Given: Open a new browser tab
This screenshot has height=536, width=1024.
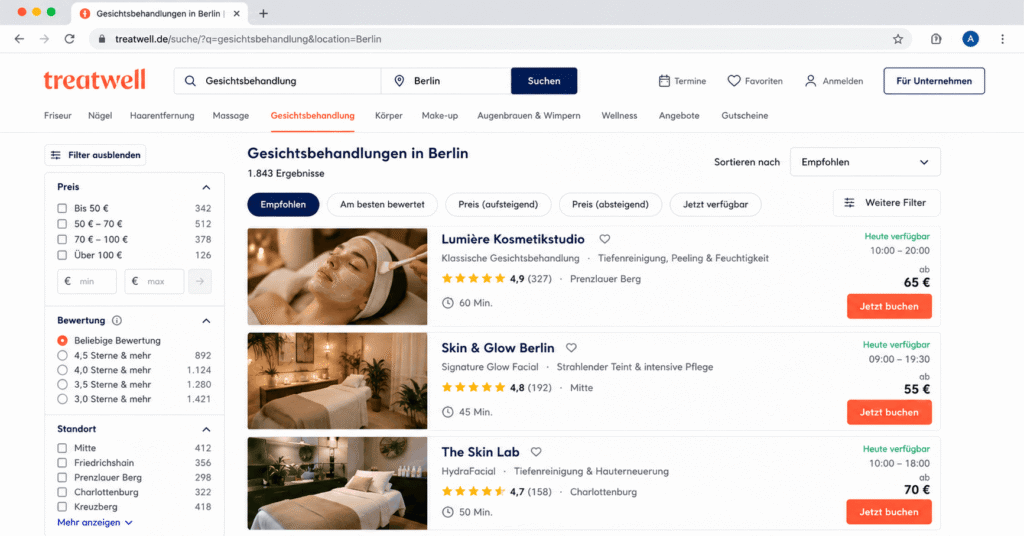Looking at the screenshot, I should pos(263,13).
